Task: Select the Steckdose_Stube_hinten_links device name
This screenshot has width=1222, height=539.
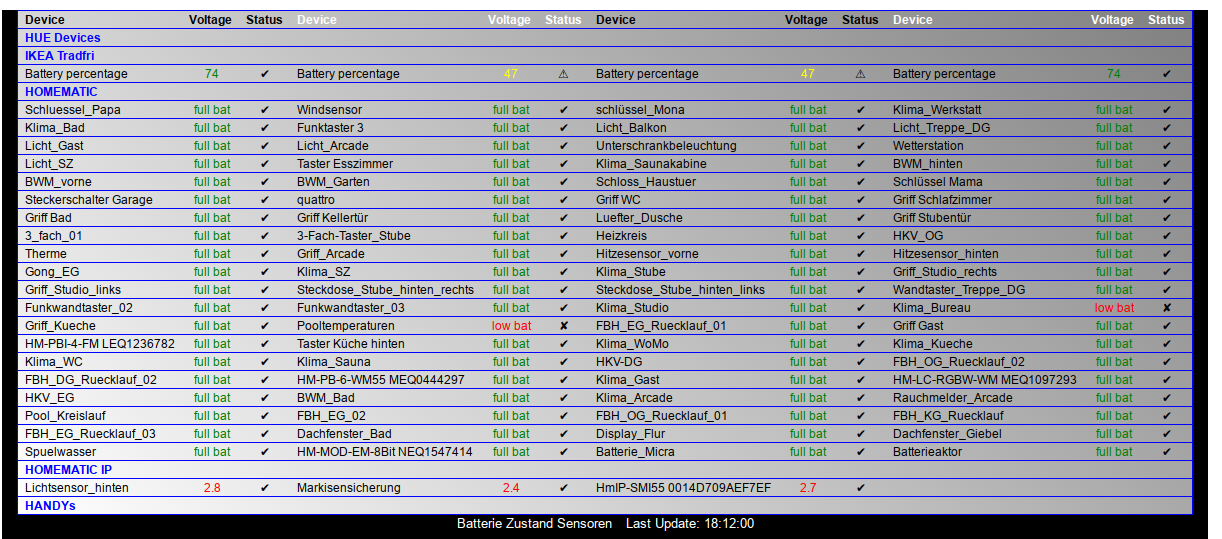Action: (x=680, y=290)
